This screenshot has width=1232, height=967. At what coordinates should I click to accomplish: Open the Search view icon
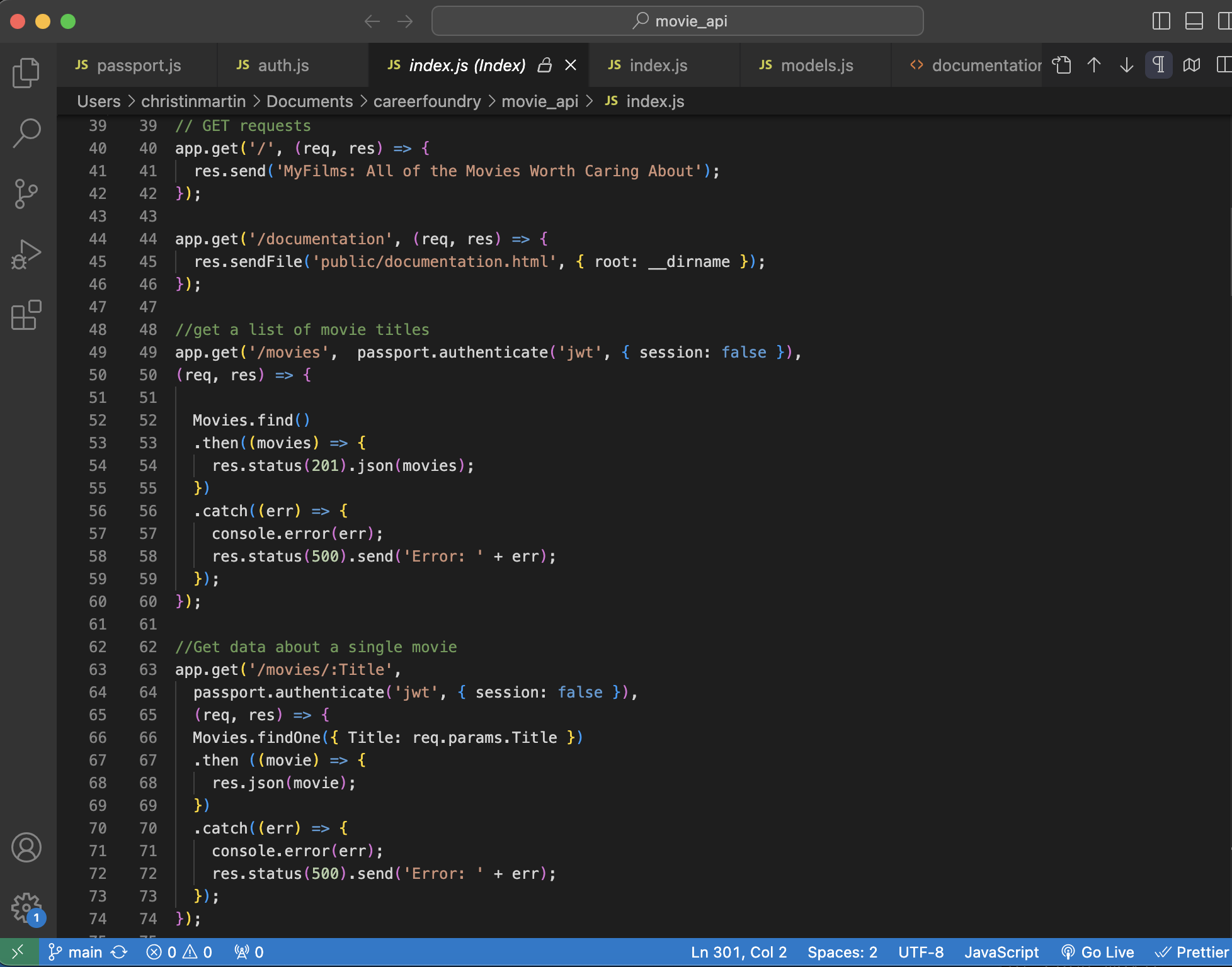pos(26,133)
